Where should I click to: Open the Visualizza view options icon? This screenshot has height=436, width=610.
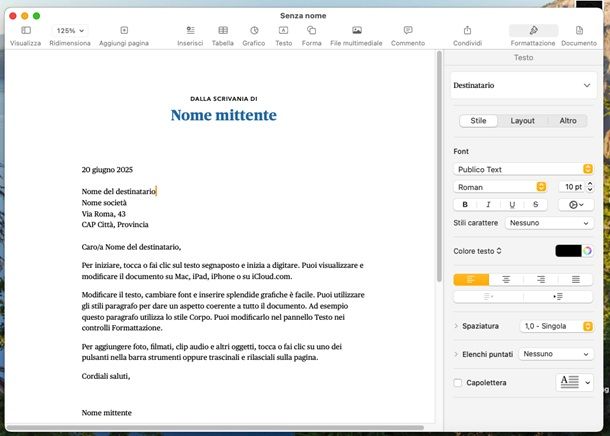pyautogui.click(x=26, y=31)
